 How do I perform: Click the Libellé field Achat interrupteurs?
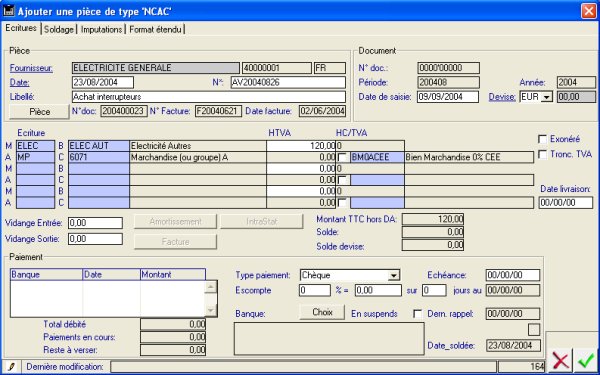(x=209, y=97)
